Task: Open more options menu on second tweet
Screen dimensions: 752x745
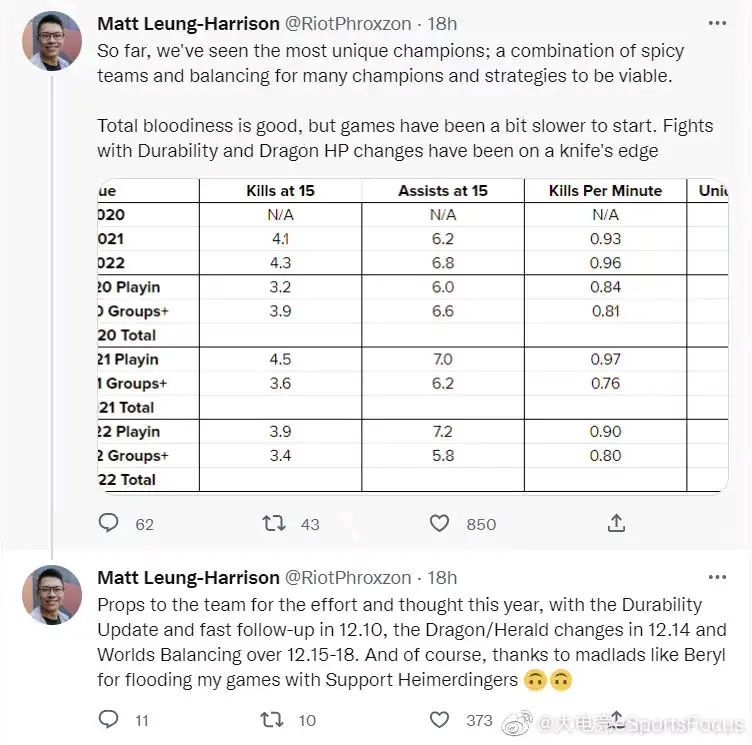Action: [717, 577]
